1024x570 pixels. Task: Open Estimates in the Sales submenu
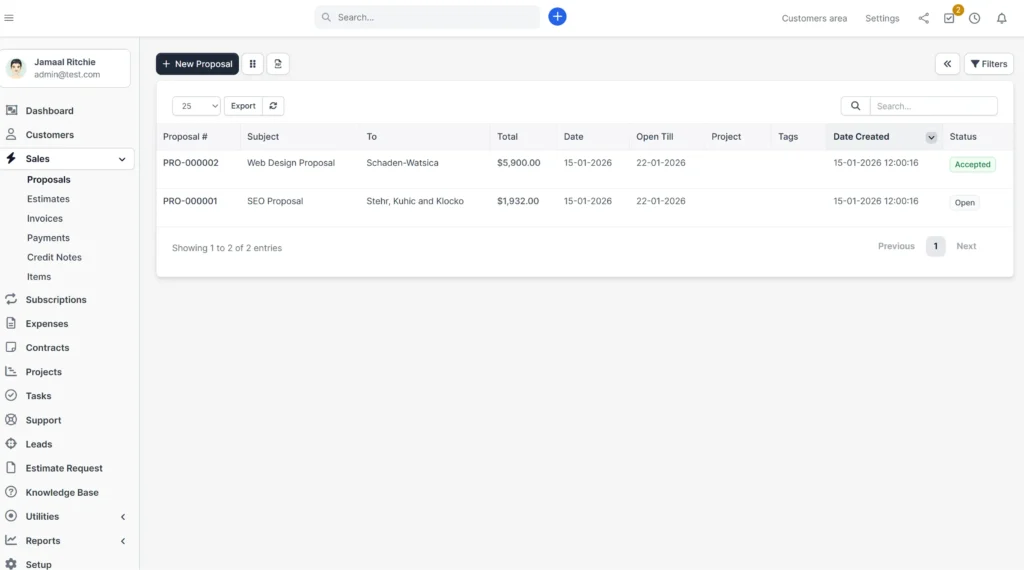[x=48, y=199]
